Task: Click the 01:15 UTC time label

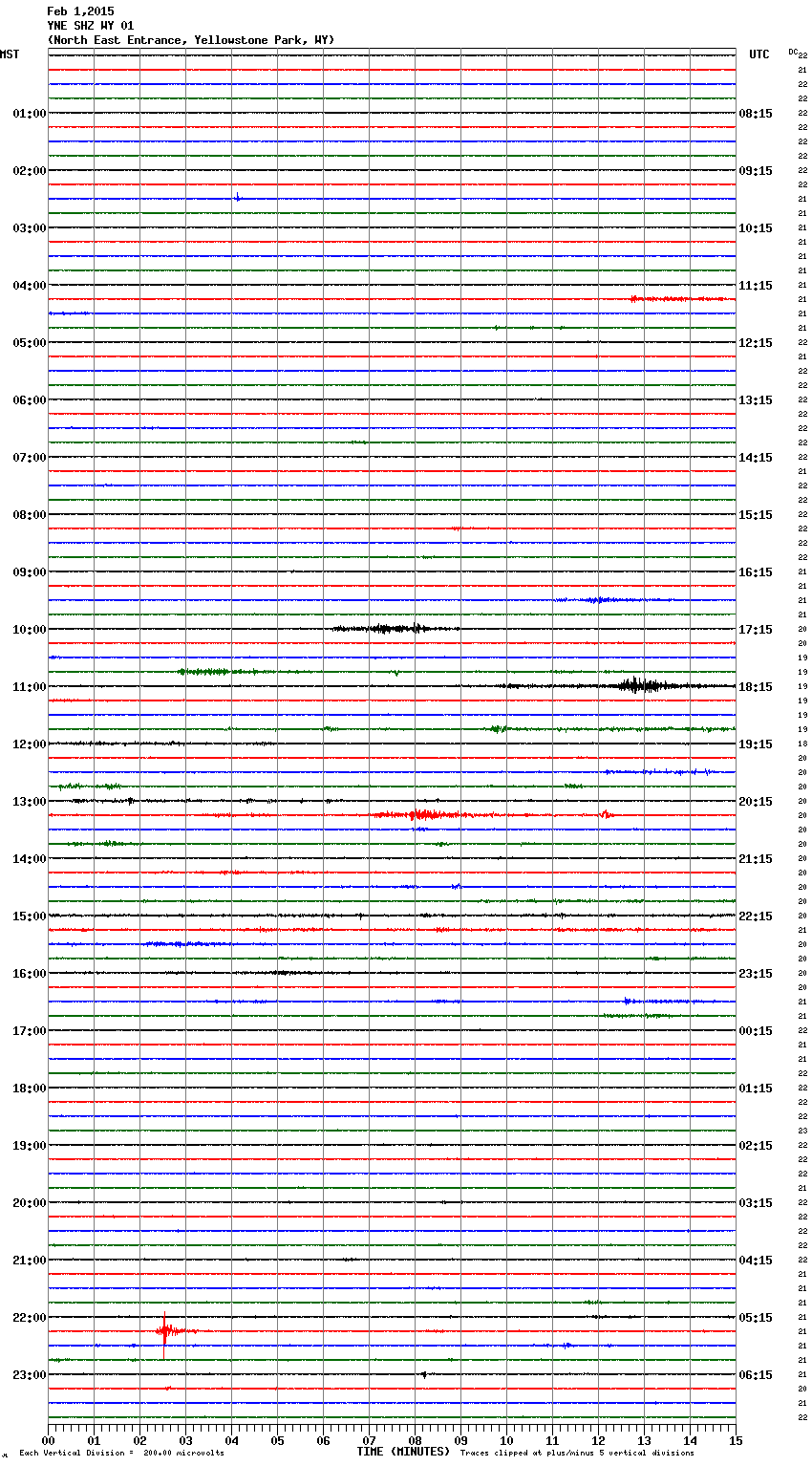Action: tap(756, 1089)
